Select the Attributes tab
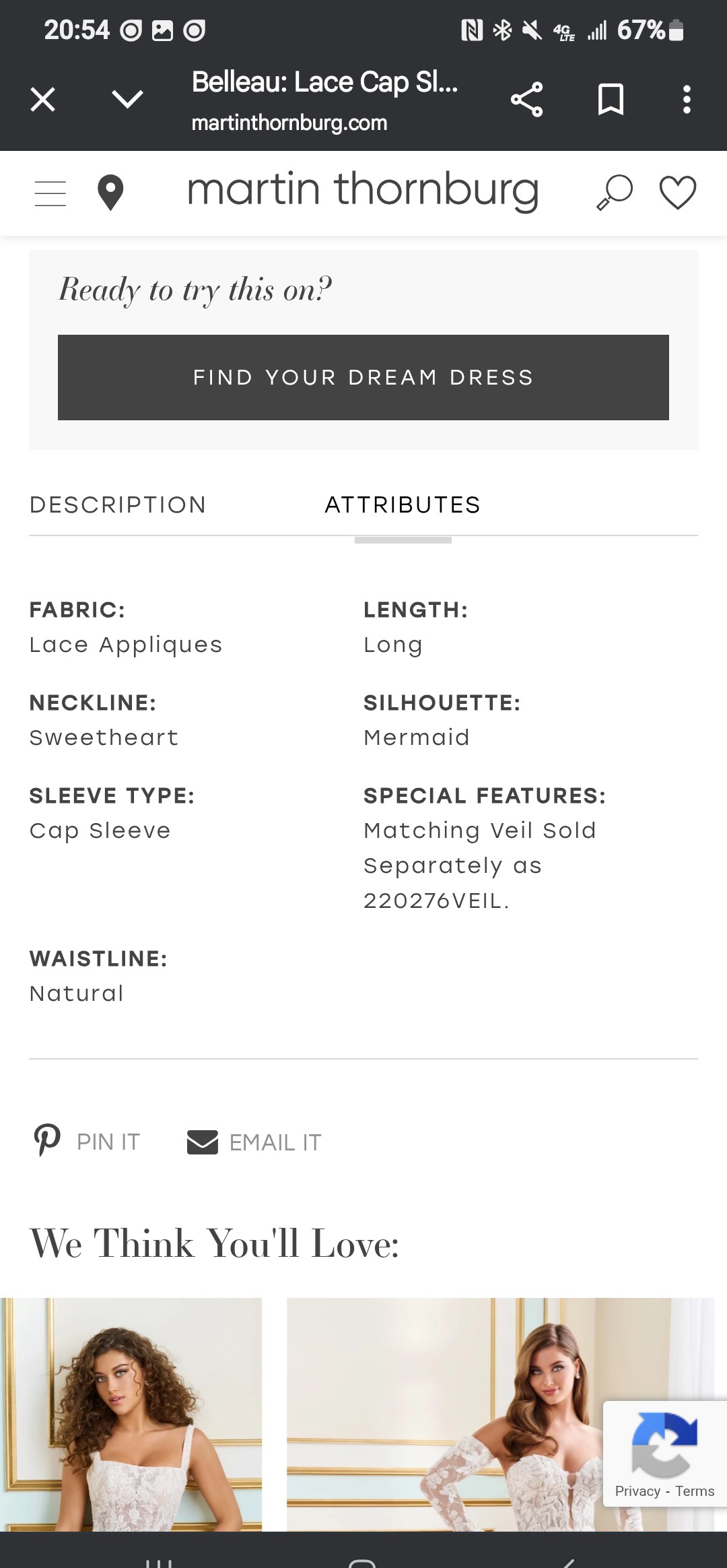 tap(403, 504)
